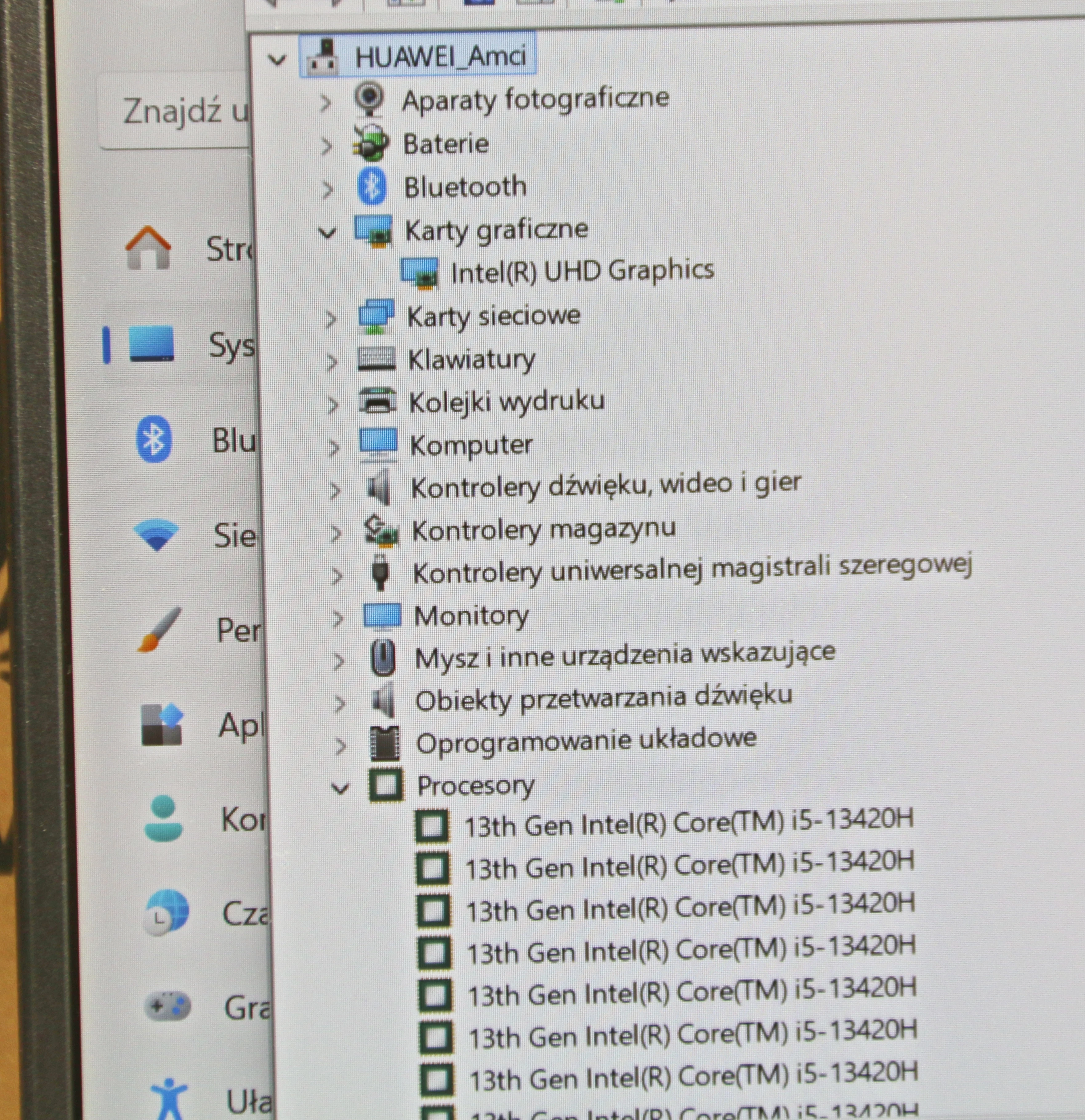1085x1120 pixels.
Task: Click the battery icon beside Baterie
Action: pyautogui.click(x=371, y=143)
